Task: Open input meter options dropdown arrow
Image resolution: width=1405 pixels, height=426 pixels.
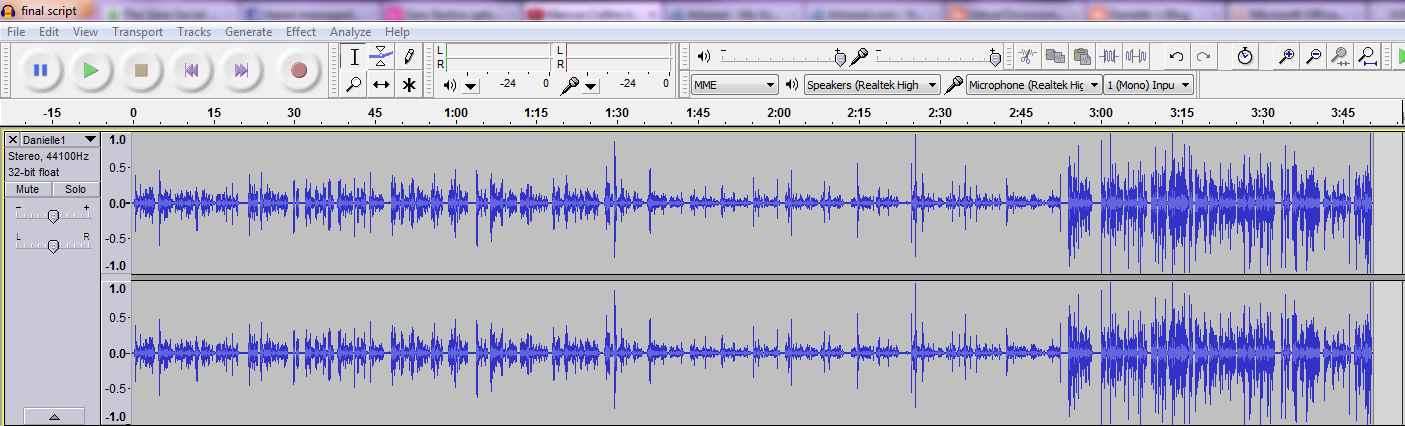Action: 591,86
